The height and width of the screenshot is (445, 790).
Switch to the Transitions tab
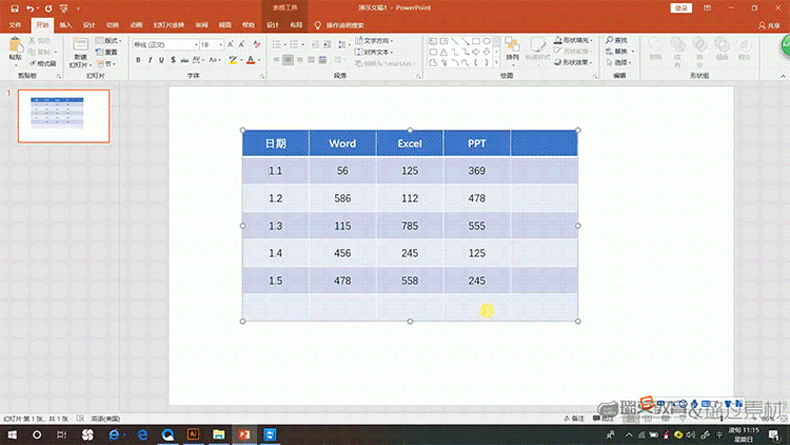pyautogui.click(x=112, y=25)
